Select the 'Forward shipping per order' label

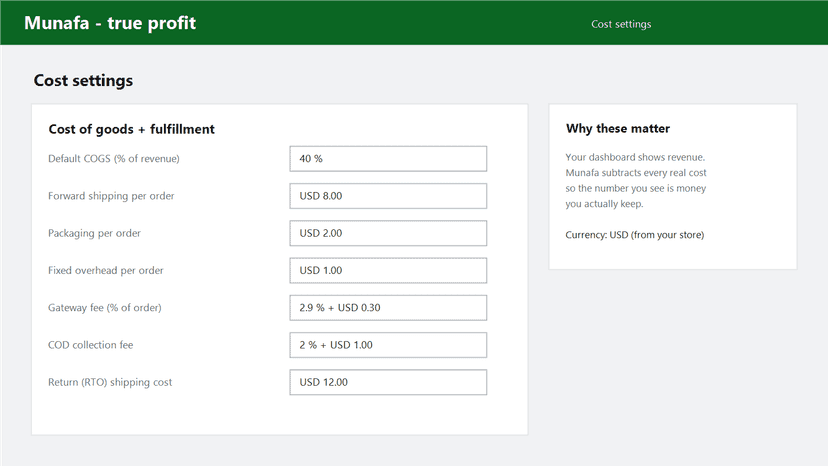(111, 196)
